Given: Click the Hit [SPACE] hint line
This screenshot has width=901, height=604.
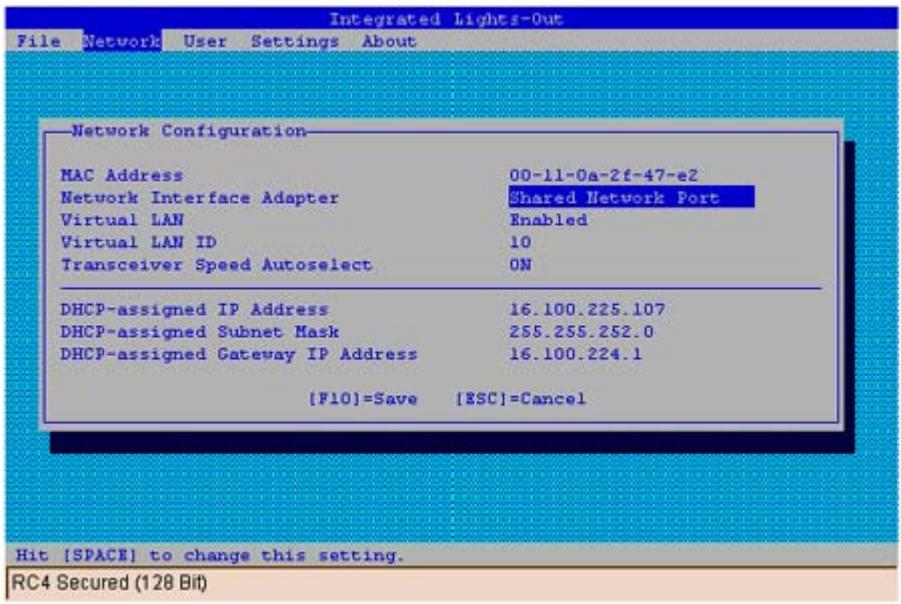Looking at the screenshot, I should click(x=210, y=555).
